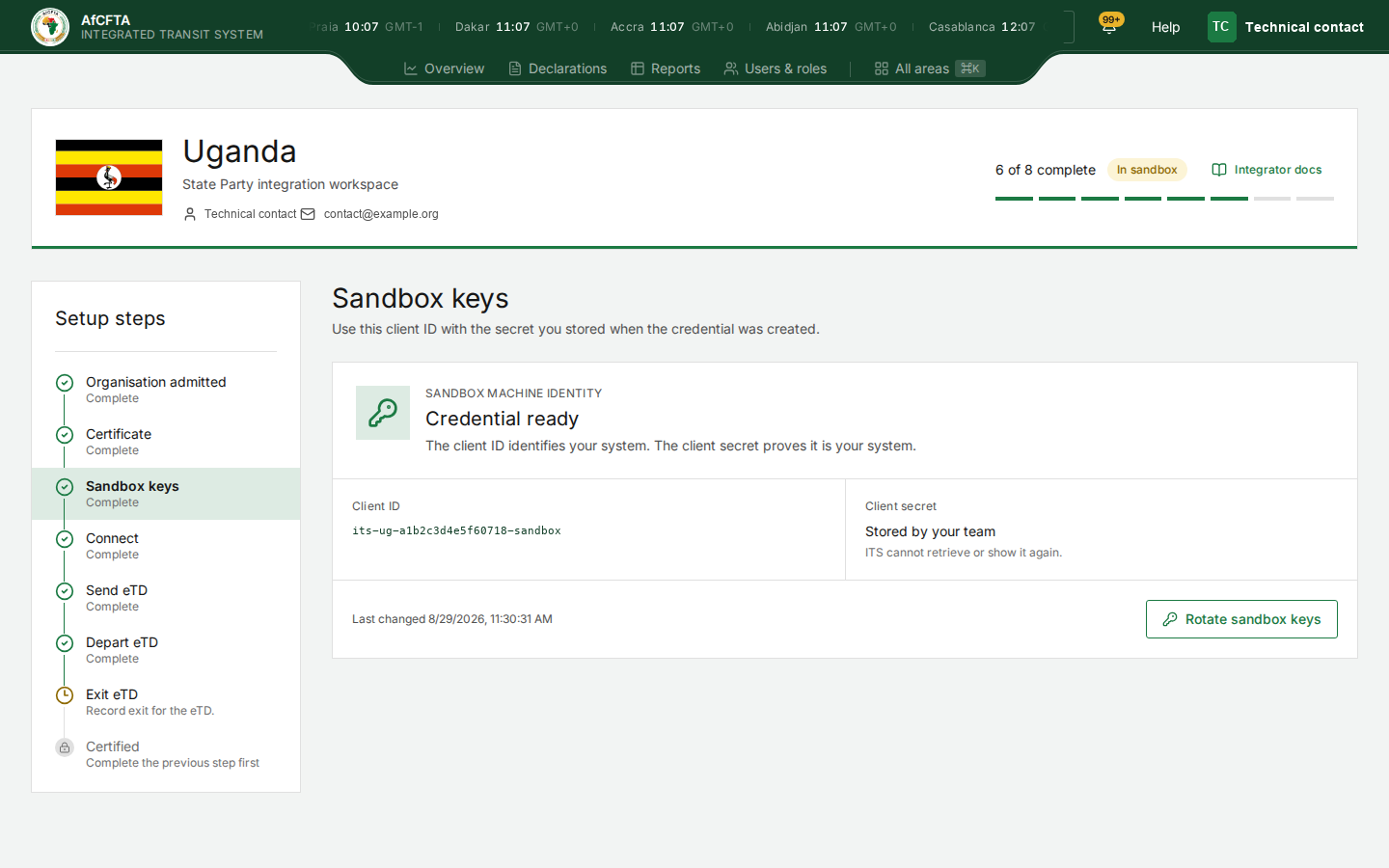This screenshot has height=868, width=1389.
Task: Click the In sandbox status badge
Action: point(1147,170)
